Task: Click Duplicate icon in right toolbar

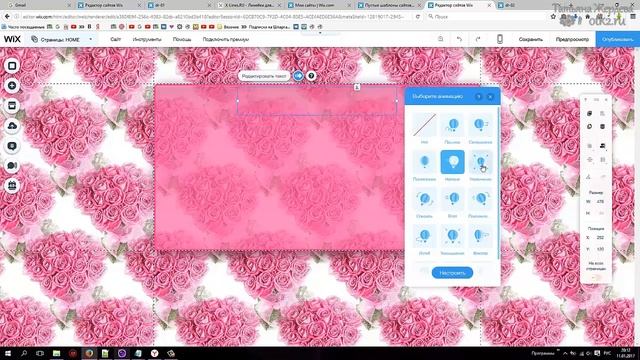Action: click(x=589, y=127)
